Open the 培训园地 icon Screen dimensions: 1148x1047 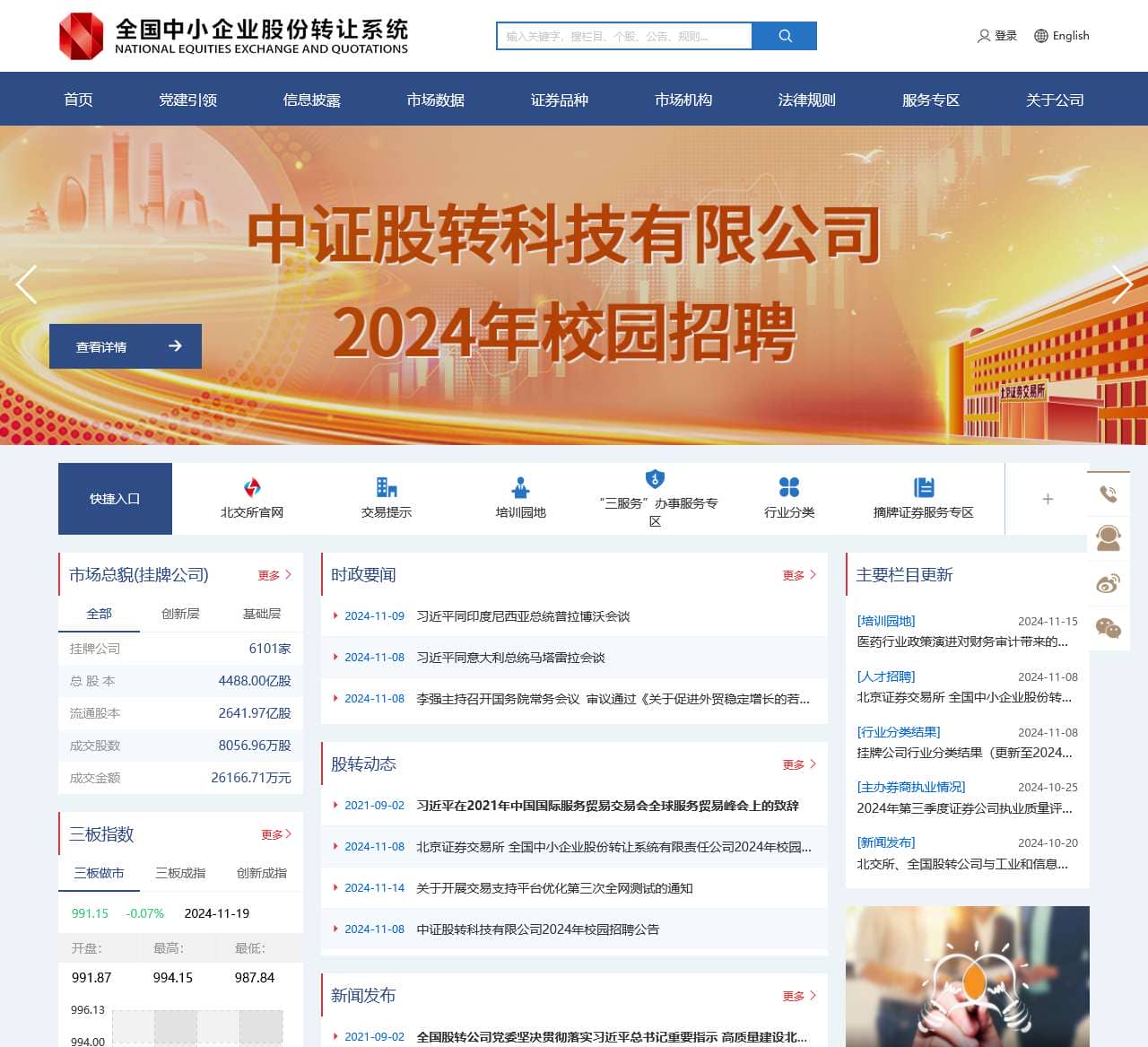[x=521, y=487]
